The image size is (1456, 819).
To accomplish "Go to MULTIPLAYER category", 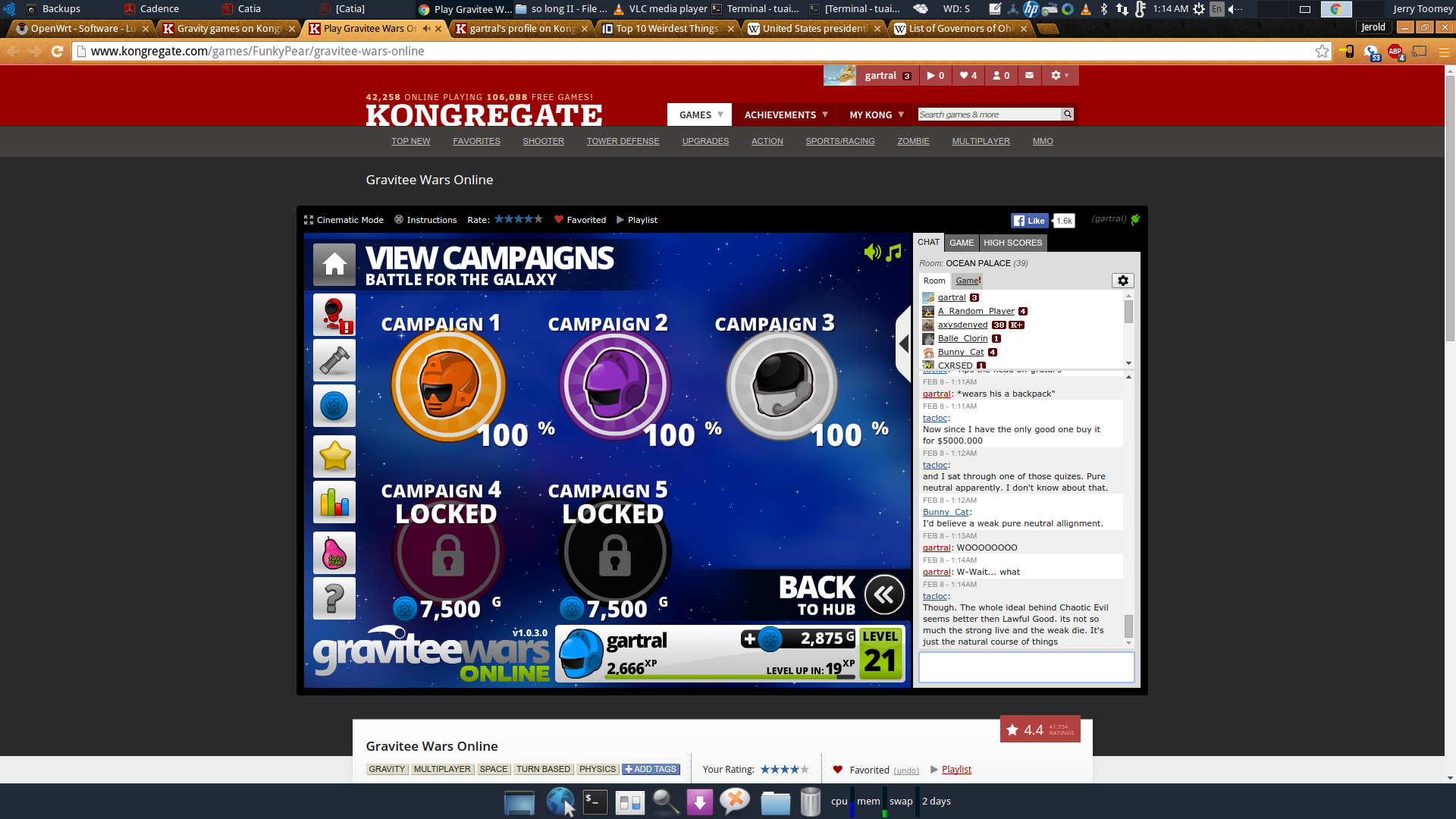I will (x=981, y=141).
